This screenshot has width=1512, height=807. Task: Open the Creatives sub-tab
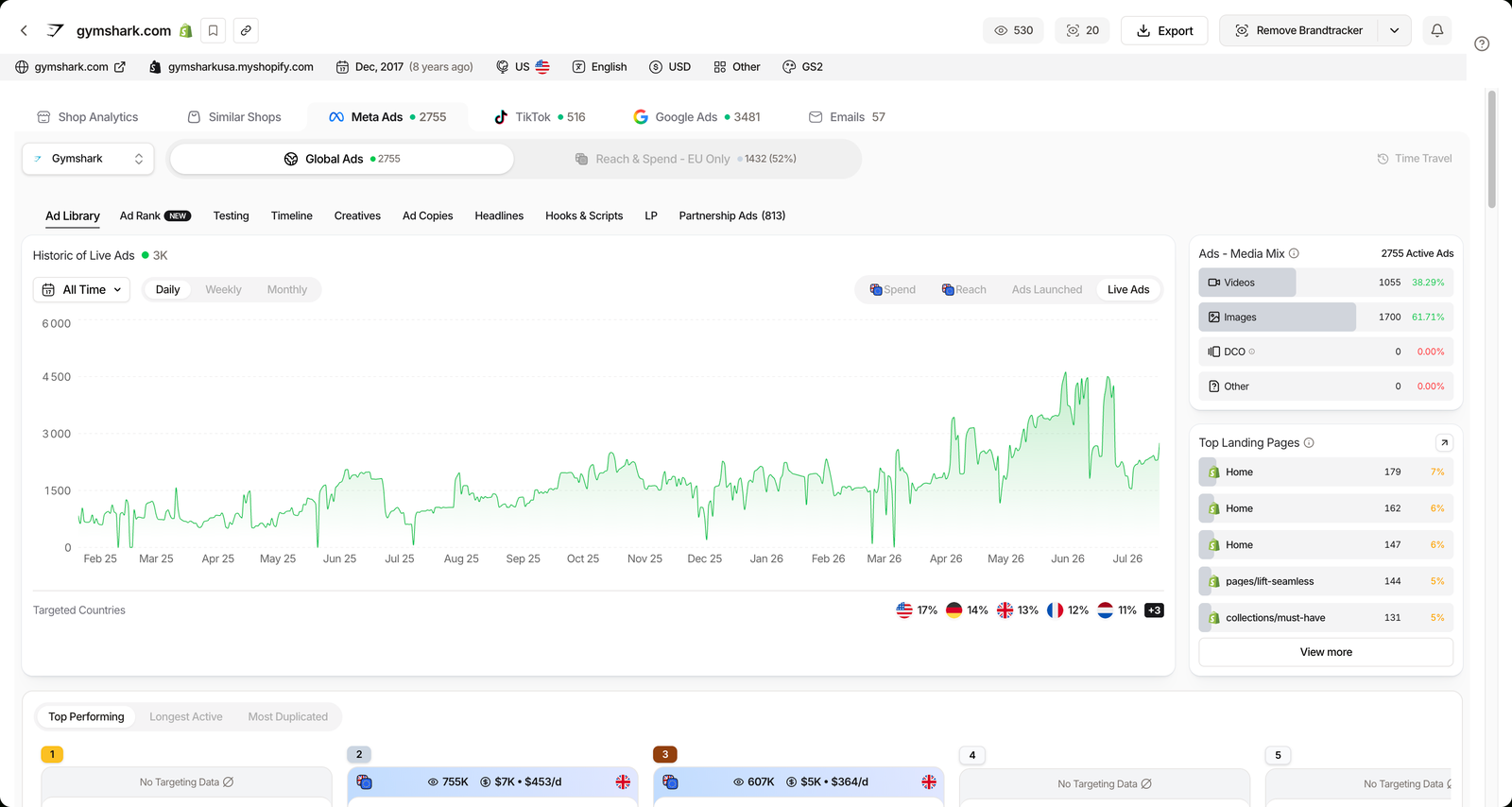click(x=357, y=215)
